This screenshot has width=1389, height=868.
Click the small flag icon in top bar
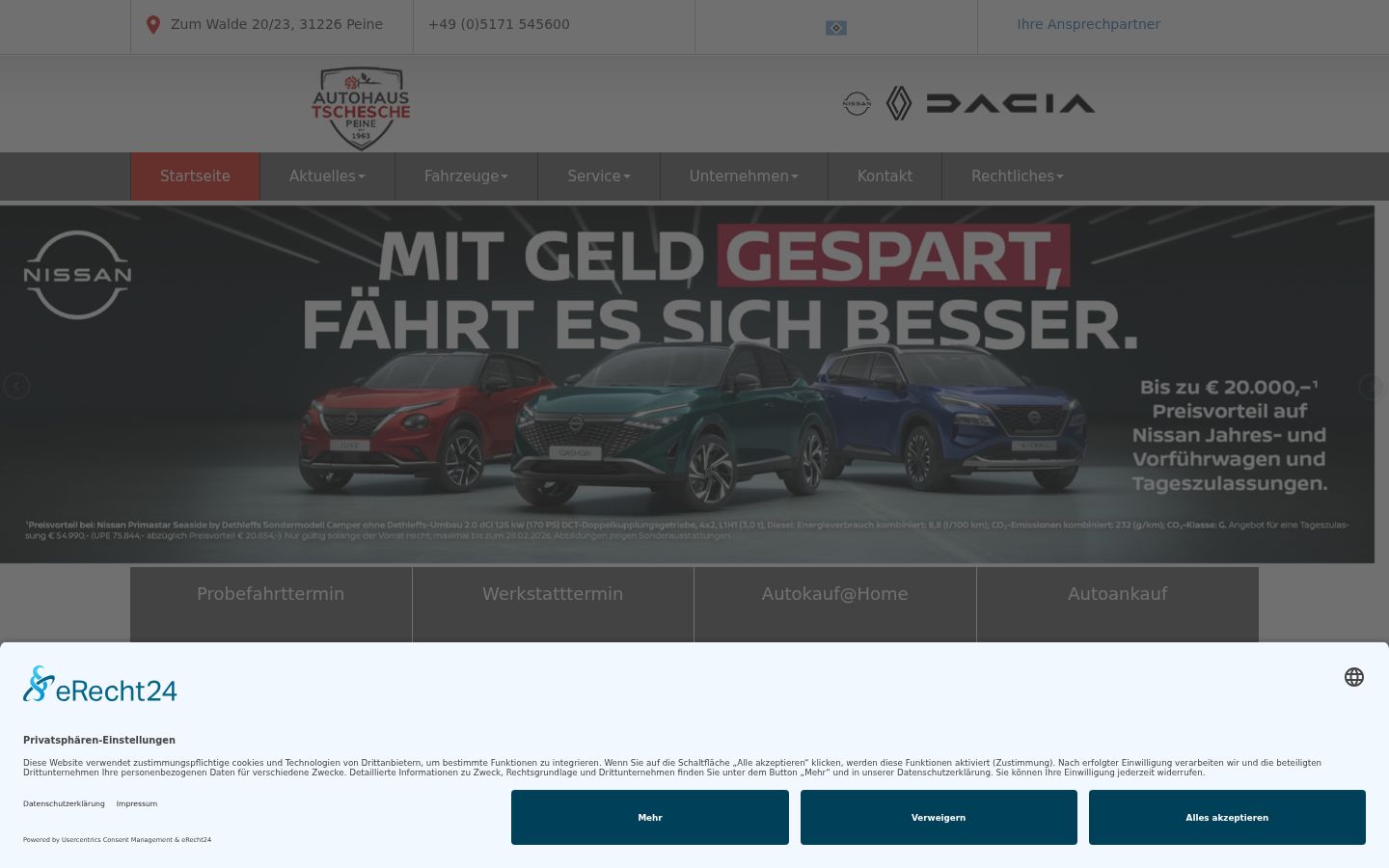836,28
